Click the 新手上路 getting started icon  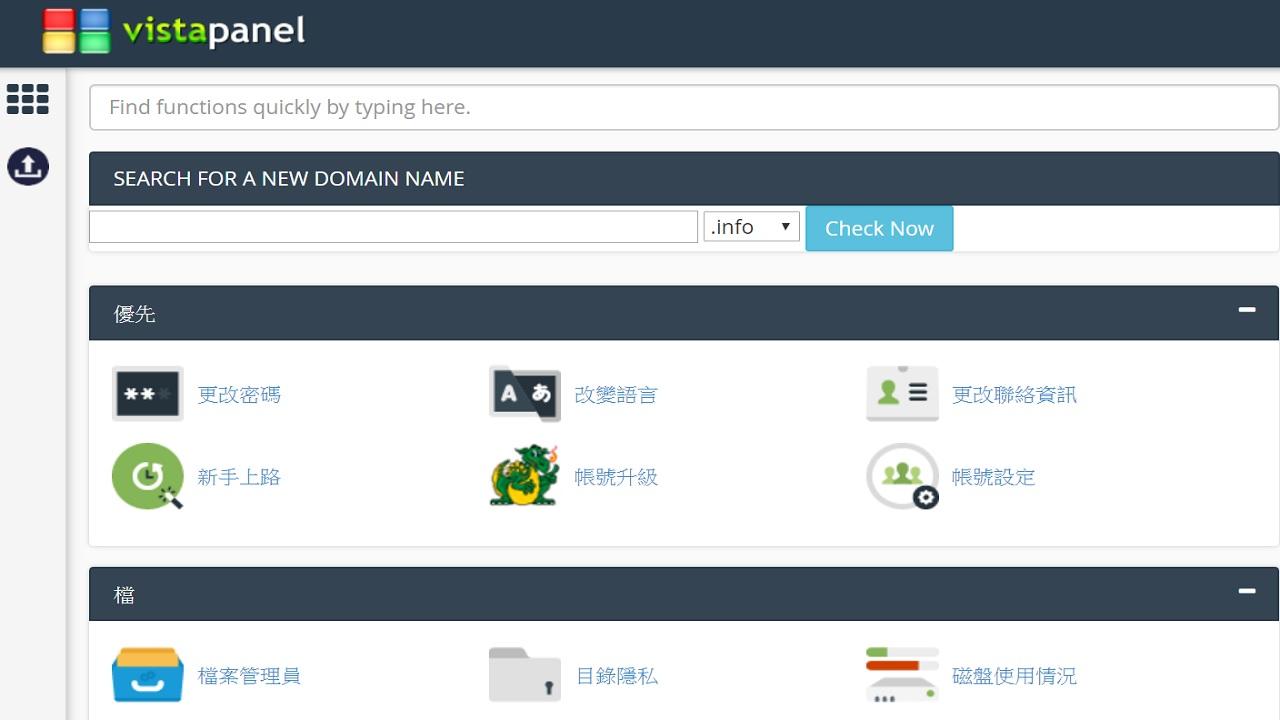coord(147,477)
